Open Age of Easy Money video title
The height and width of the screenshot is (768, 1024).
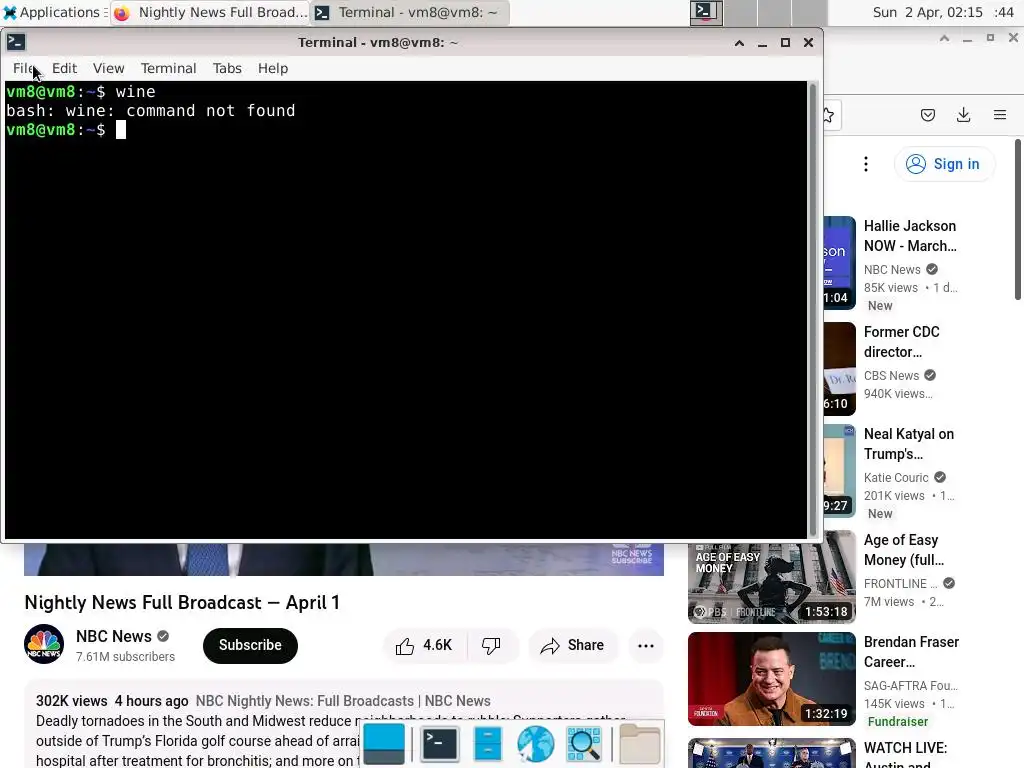(904, 550)
